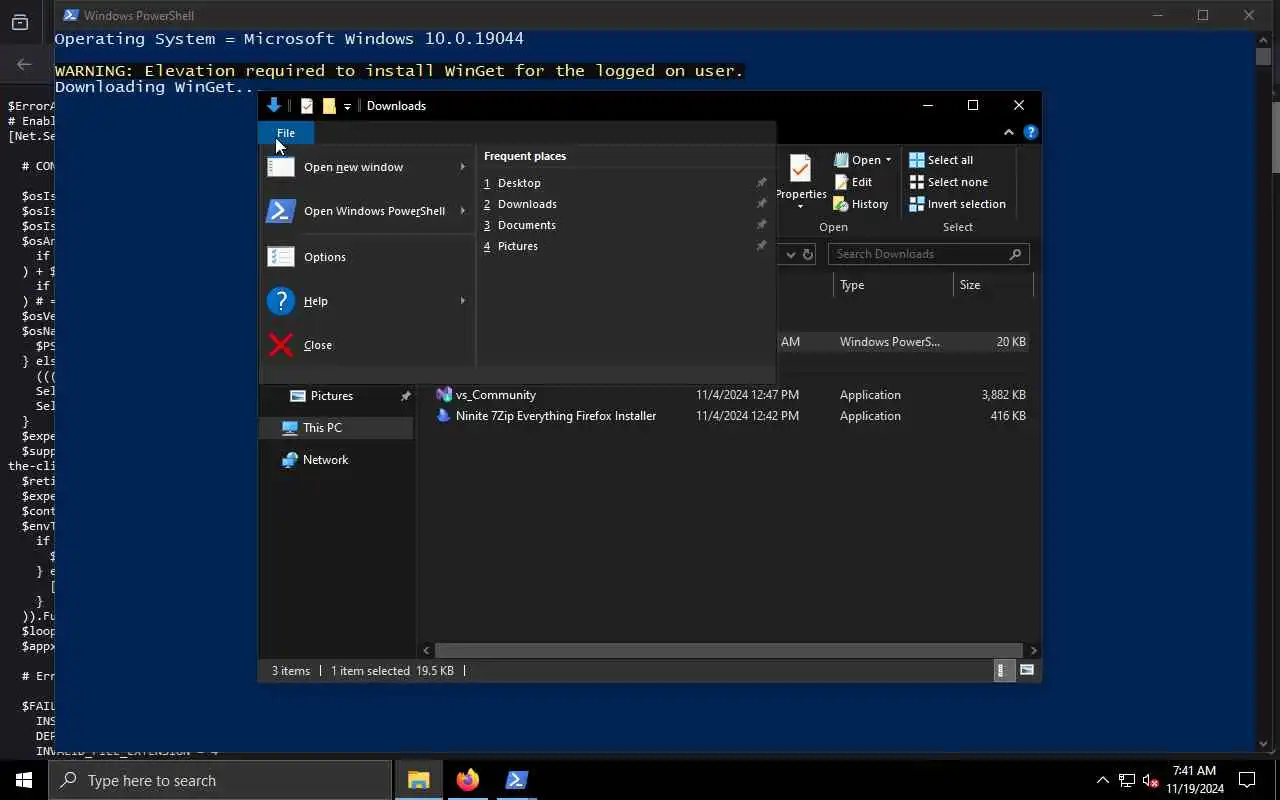Click the Open new window icon in File menu
The height and width of the screenshot is (800, 1280).
coord(281,167)
